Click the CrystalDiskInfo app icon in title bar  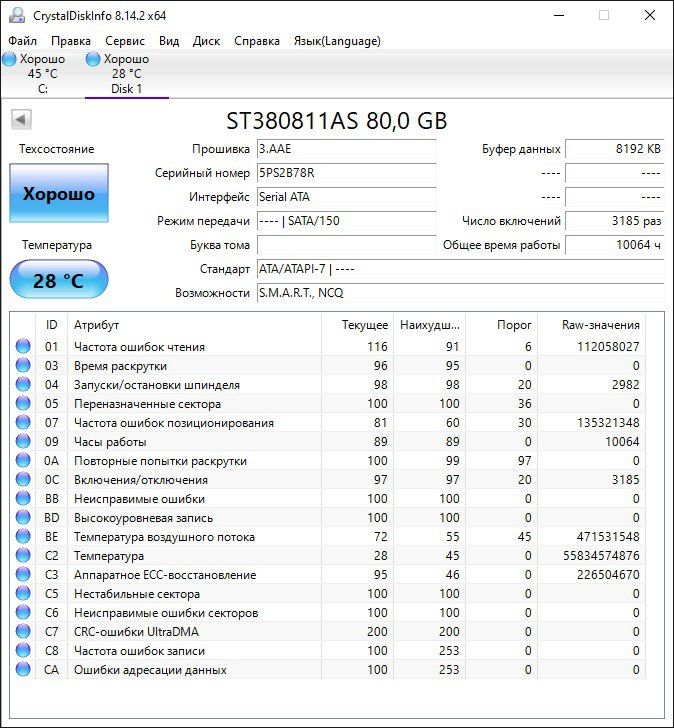tap(17, 15)
